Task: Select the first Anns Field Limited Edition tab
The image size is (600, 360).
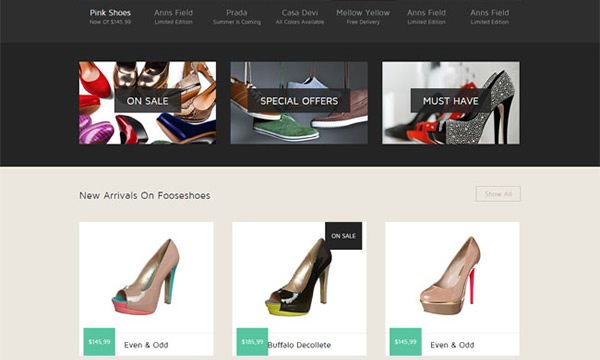Action: point(173,17)
